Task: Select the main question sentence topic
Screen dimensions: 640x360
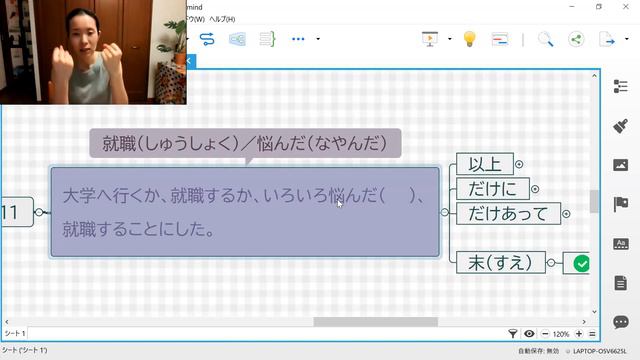Action: (245, 212)
